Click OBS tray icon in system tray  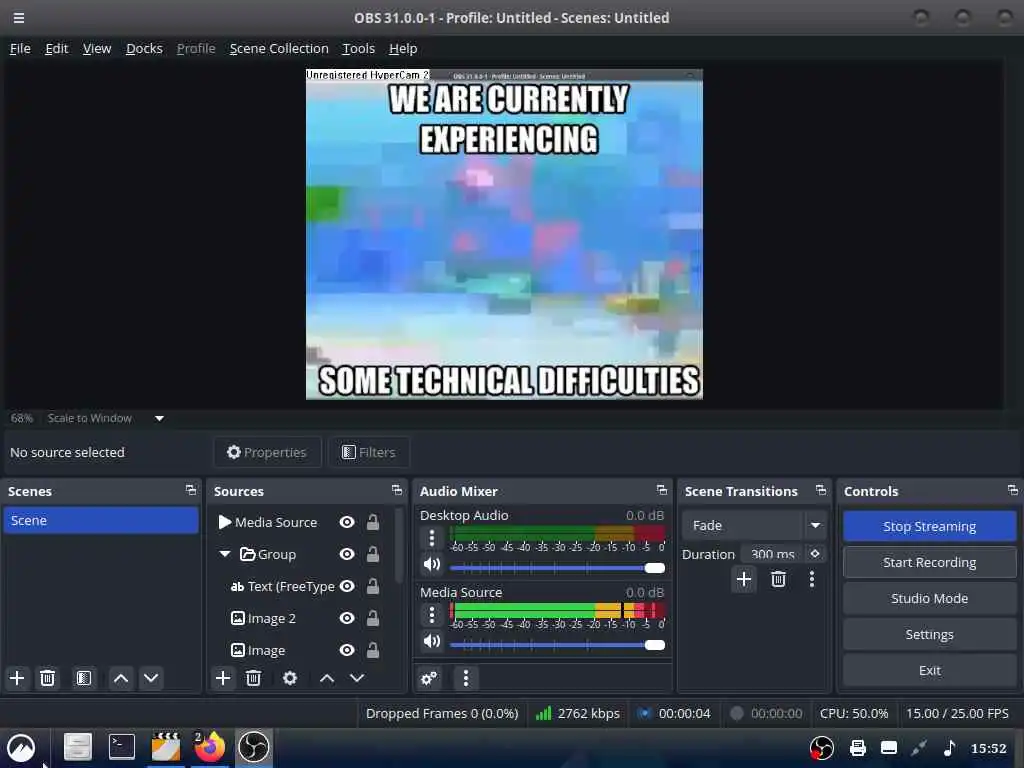pos(822,748)
